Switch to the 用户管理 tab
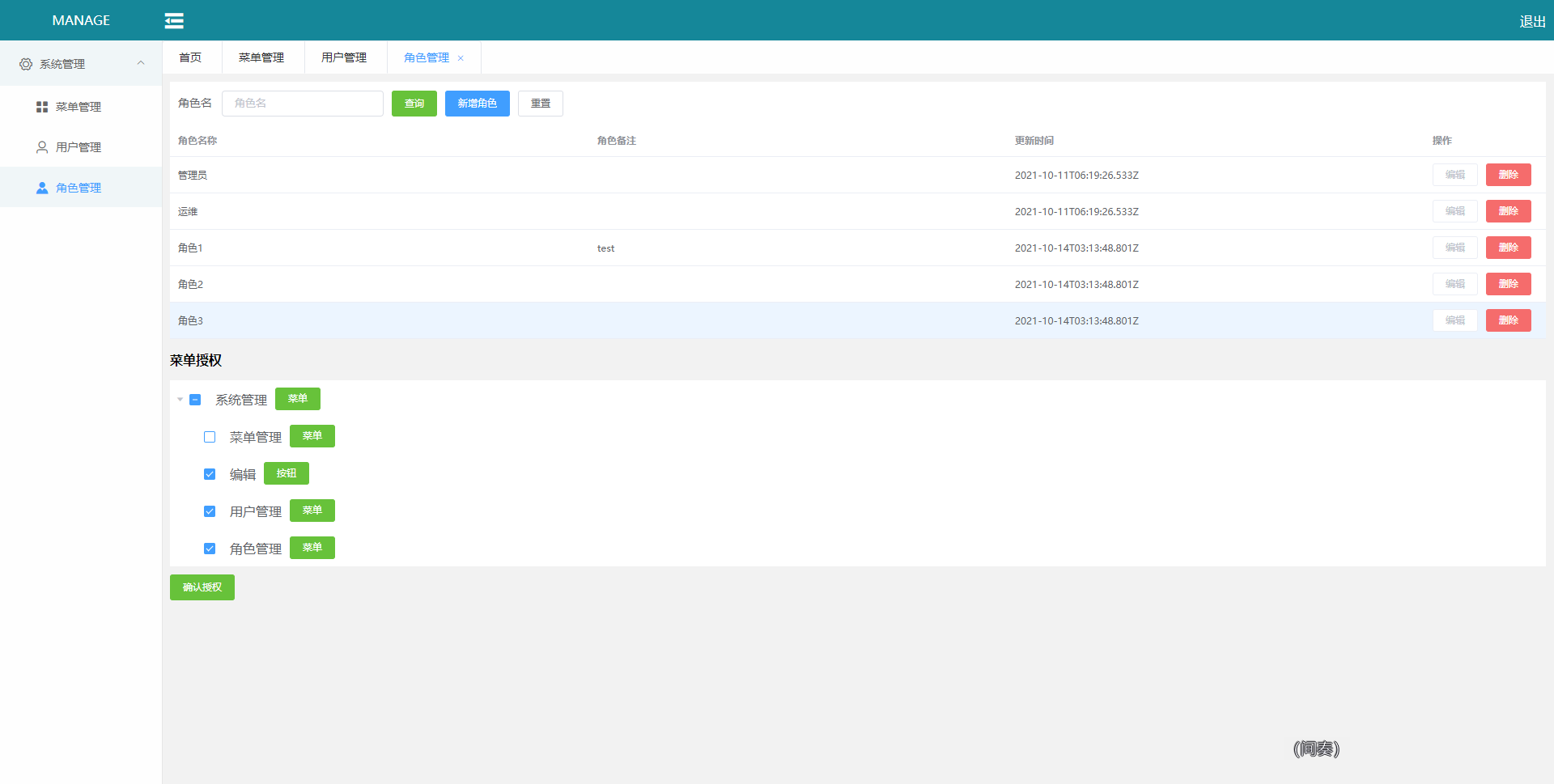The height and width of the screenshot is (784, 1554). pyautogui.click(x=344, y=57)
